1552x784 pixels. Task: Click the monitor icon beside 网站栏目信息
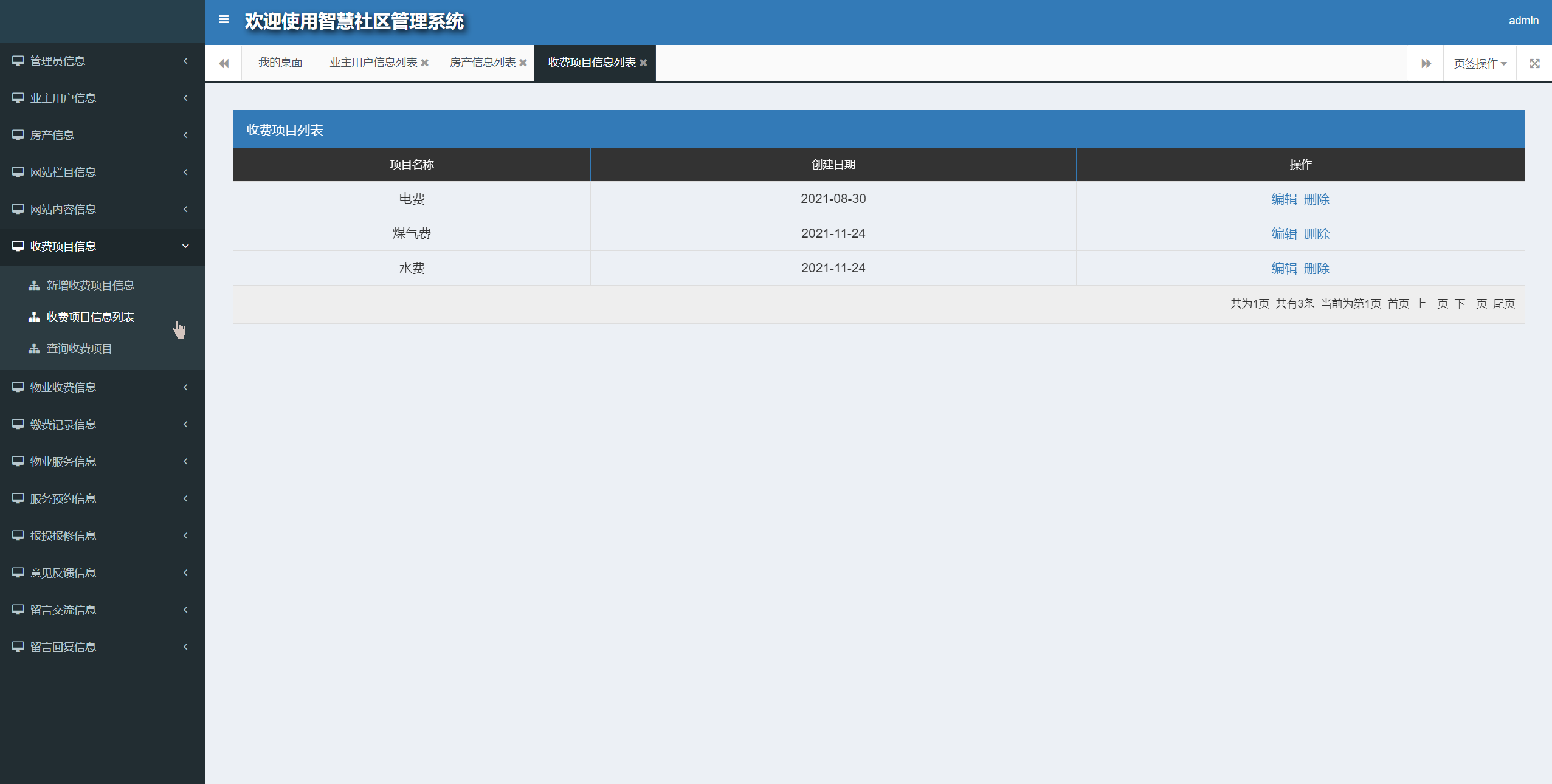[18, 172]
